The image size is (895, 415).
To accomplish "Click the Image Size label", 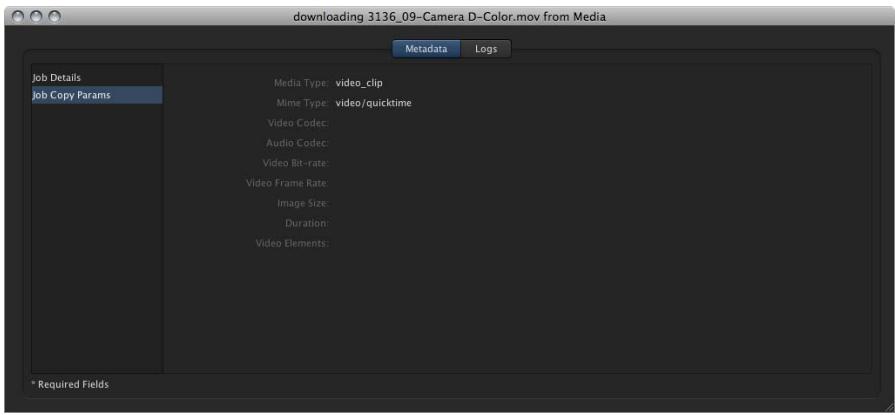I will pos(303,203).
